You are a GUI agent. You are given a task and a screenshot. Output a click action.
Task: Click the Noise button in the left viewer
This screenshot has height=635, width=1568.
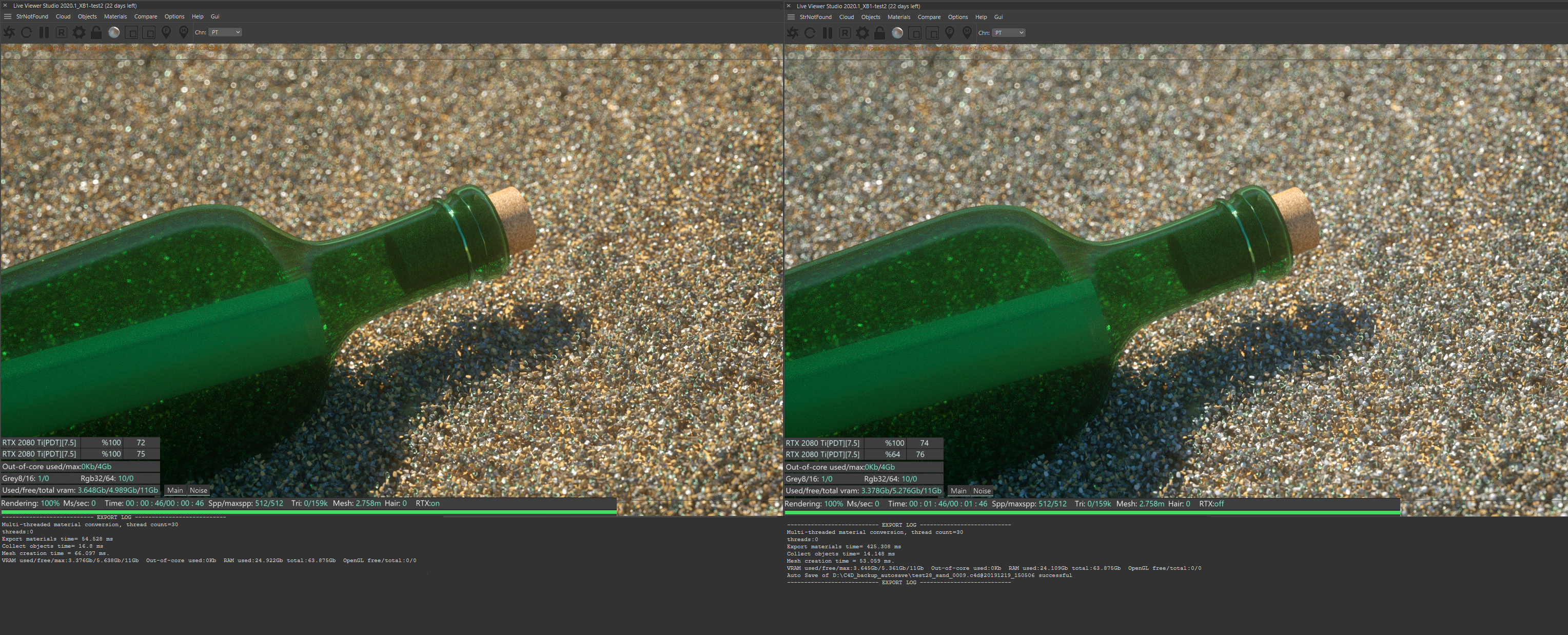[x=199, y=490]
